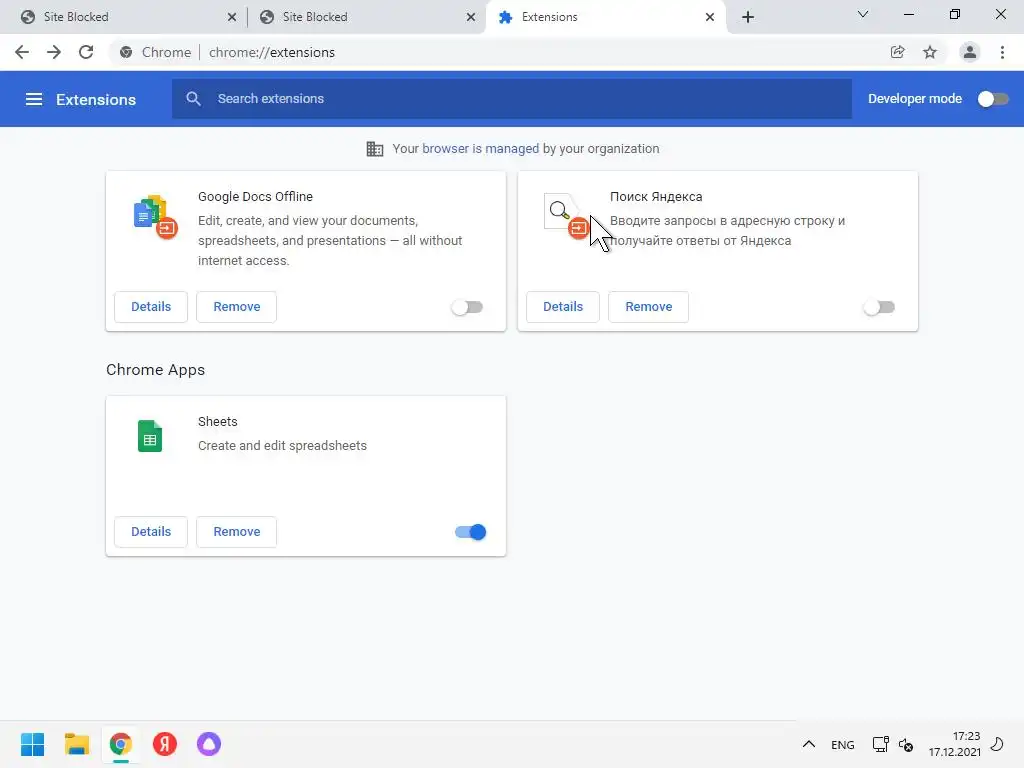Reload the extensions page

click(x=86, y=52)
